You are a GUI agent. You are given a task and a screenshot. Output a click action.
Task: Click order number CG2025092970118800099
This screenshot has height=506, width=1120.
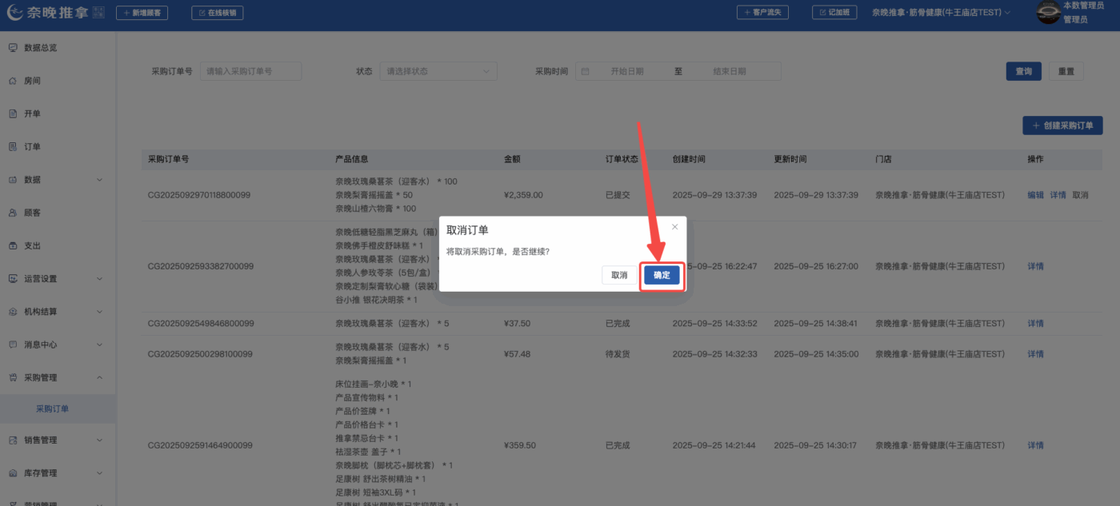click(x=201, y=194)
